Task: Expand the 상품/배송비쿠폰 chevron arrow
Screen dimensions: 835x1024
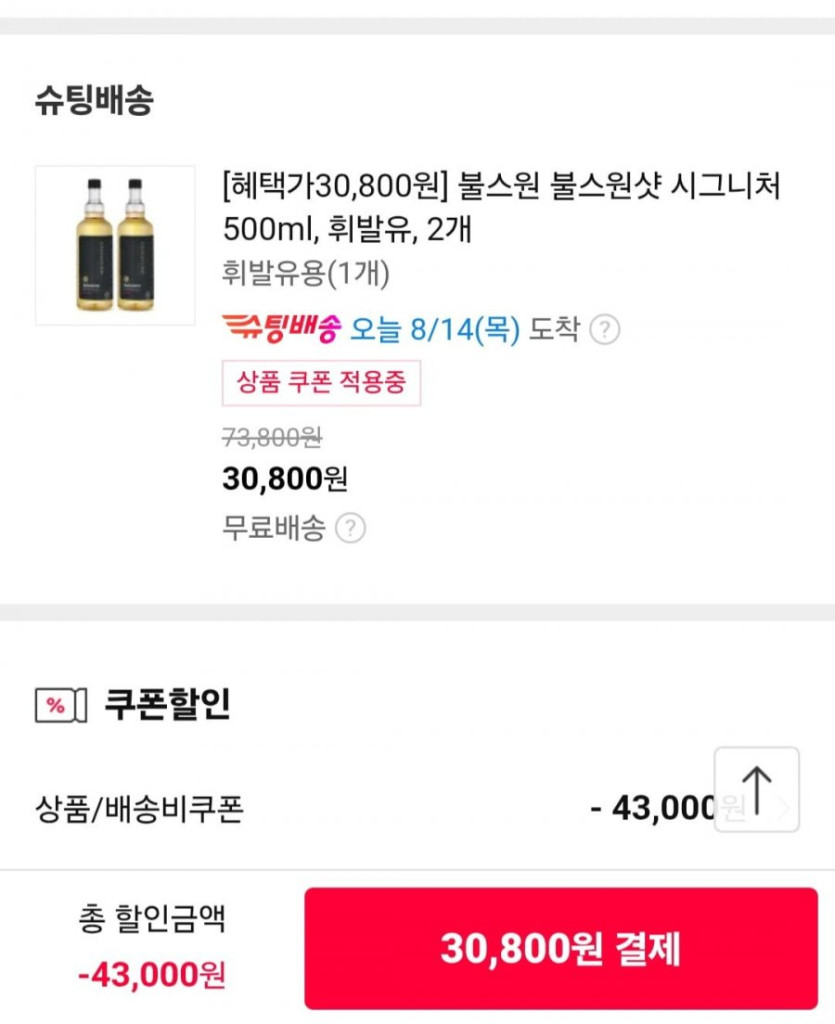Action: pos(786,808)
